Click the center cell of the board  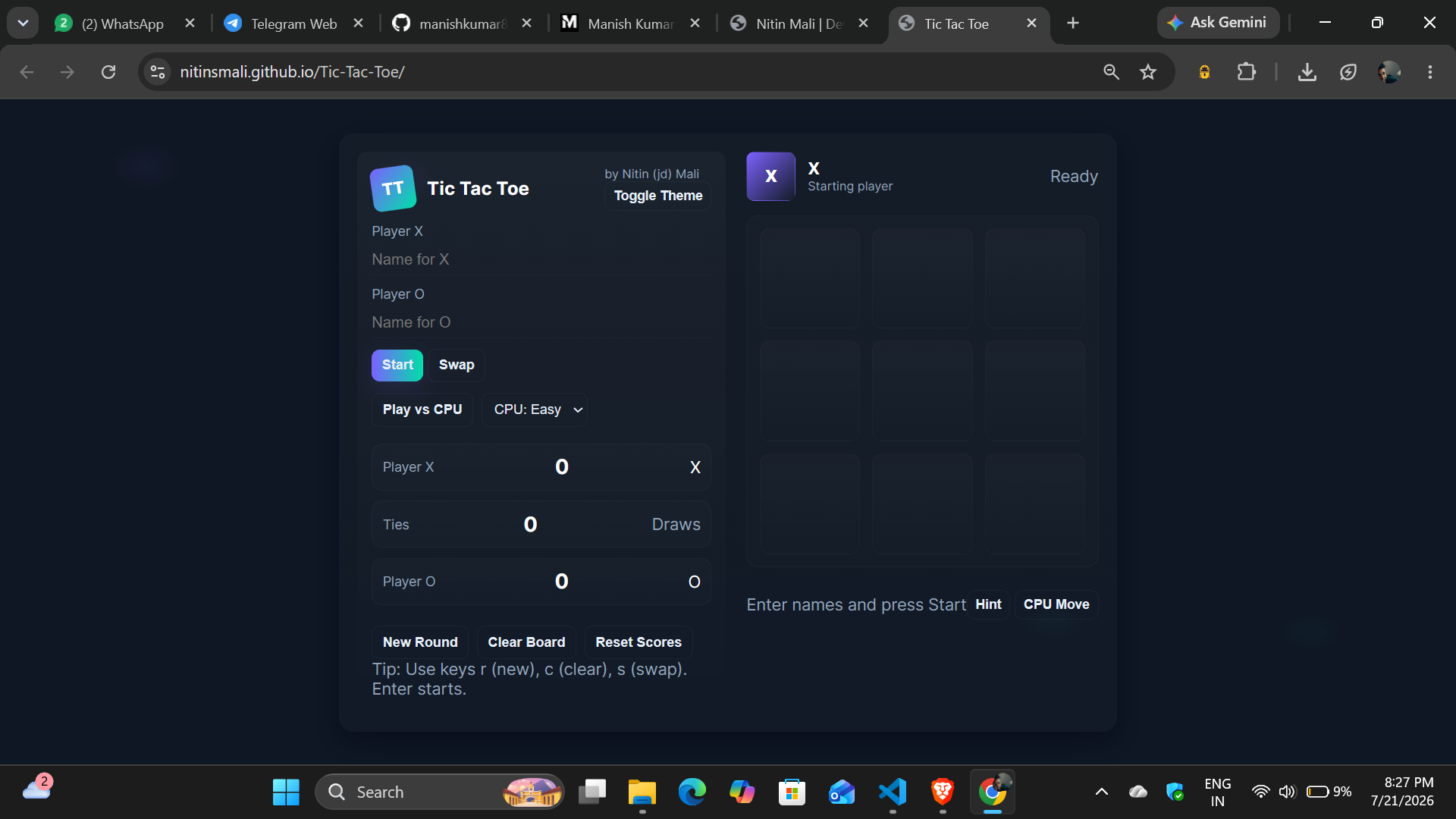(922, 391)
